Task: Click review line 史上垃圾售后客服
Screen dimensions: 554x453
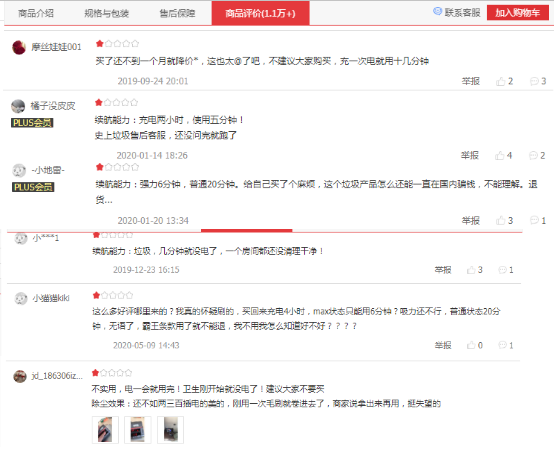Action: tap(166, 135)
